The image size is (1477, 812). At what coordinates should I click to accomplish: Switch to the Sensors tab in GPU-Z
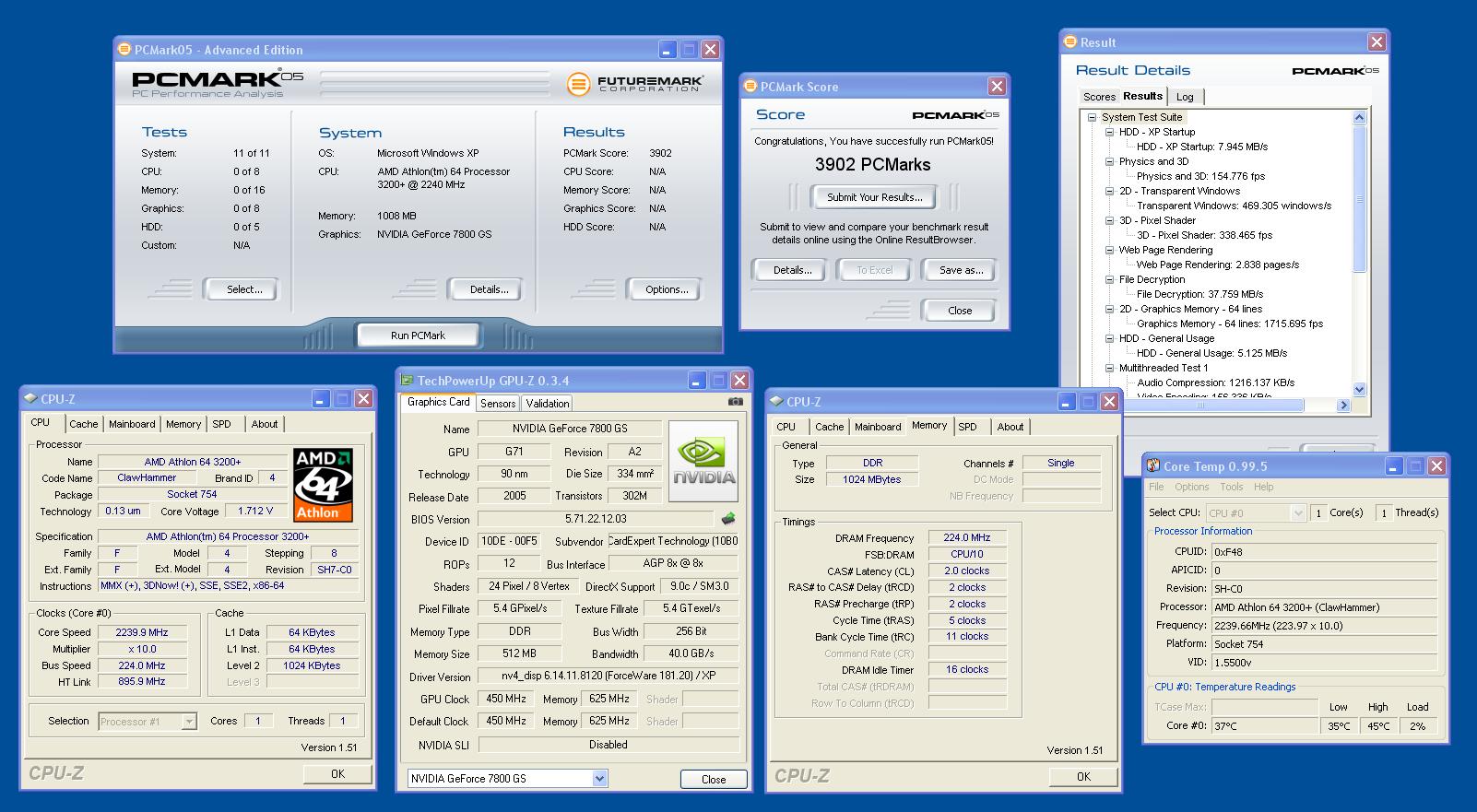coord(498,404)
